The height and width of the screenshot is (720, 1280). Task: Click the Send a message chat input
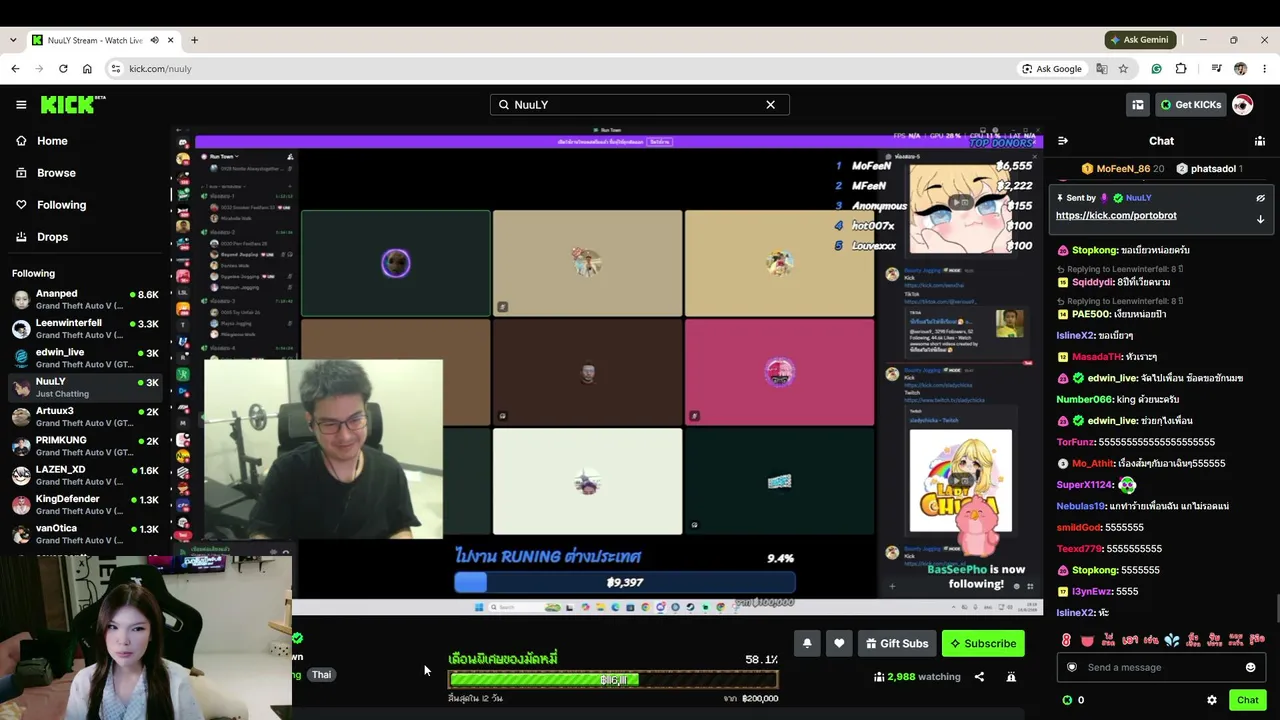[x=1160, y=667]
